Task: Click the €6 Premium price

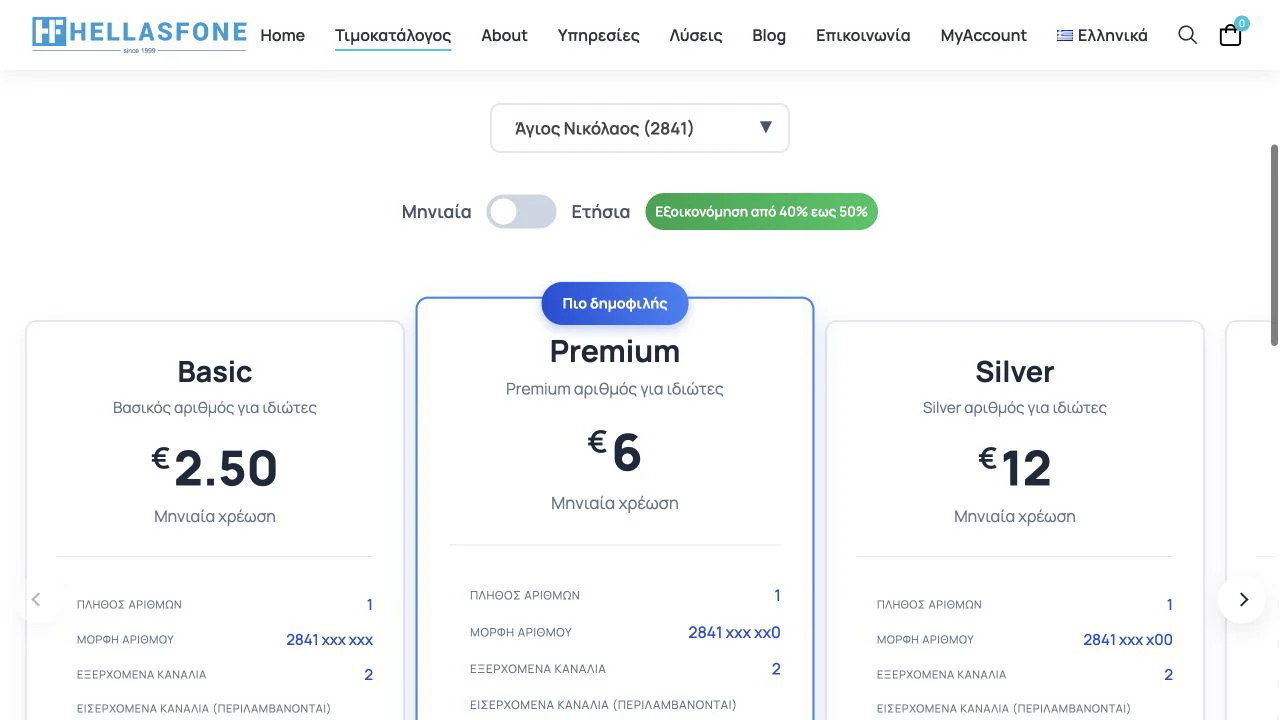Action: coord(615,451)
